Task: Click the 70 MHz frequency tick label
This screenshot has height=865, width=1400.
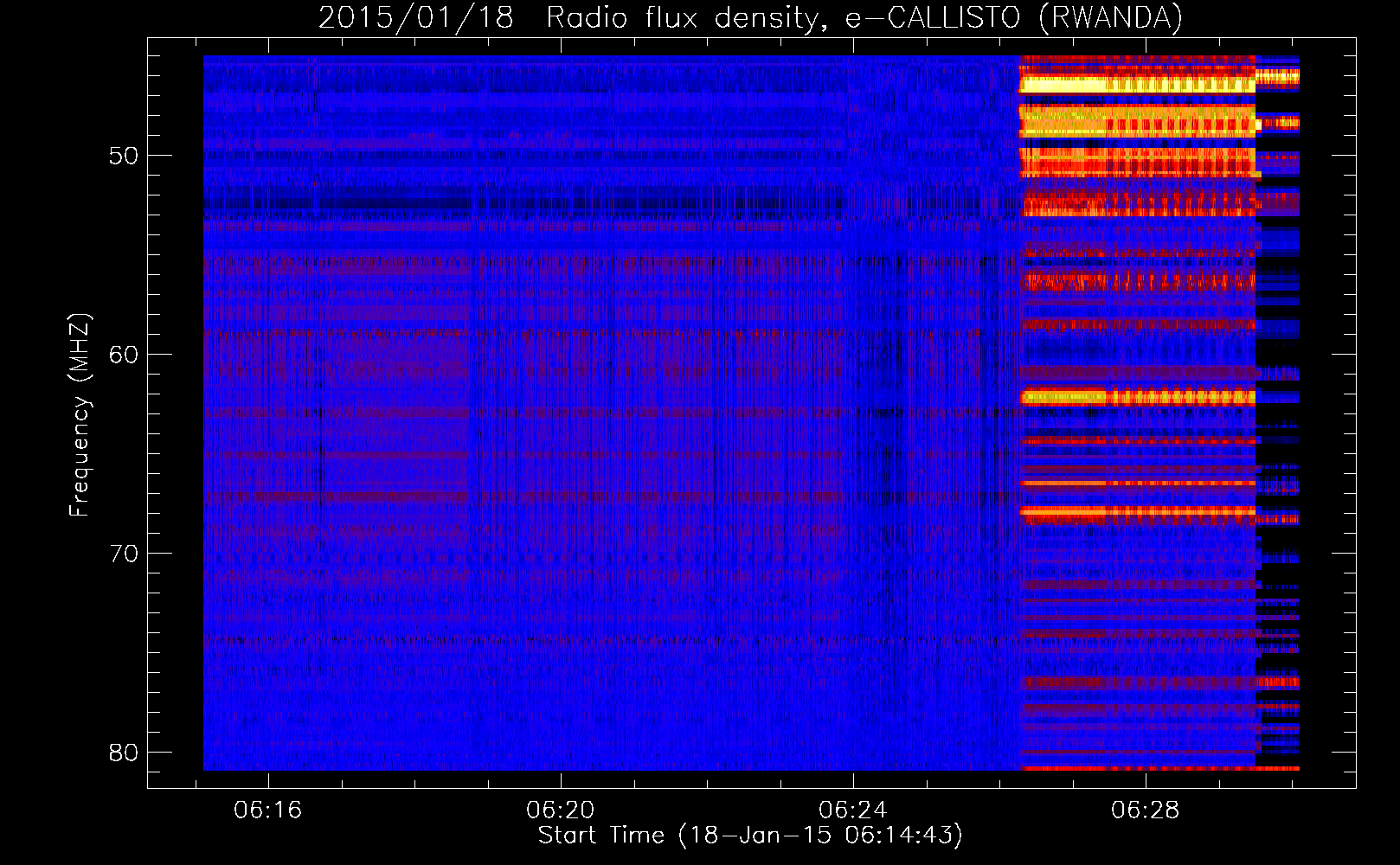Action: (x=124, y=554)
